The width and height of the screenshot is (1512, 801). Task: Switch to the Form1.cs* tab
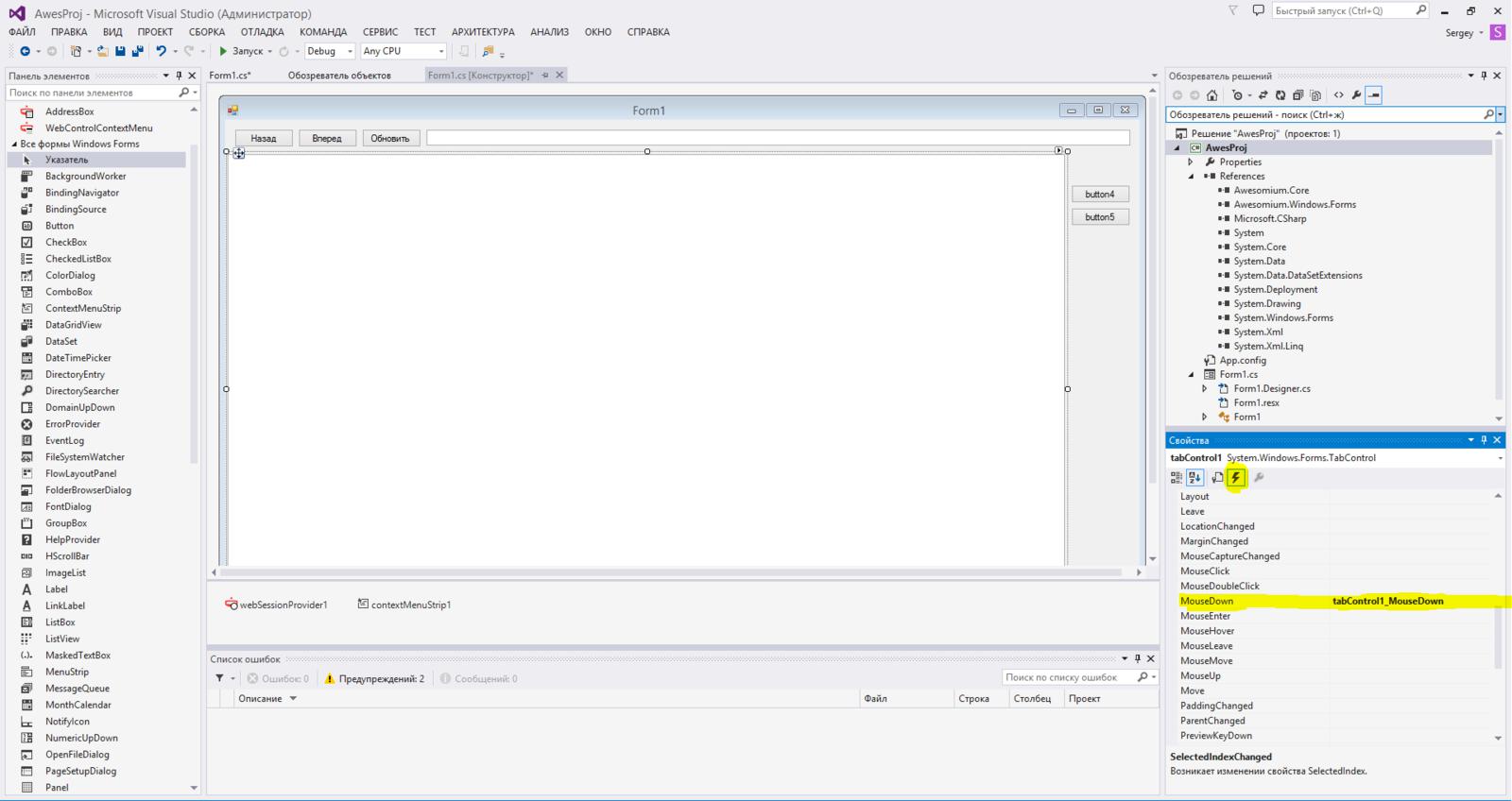pyautogui.click(x=230, y=76)
